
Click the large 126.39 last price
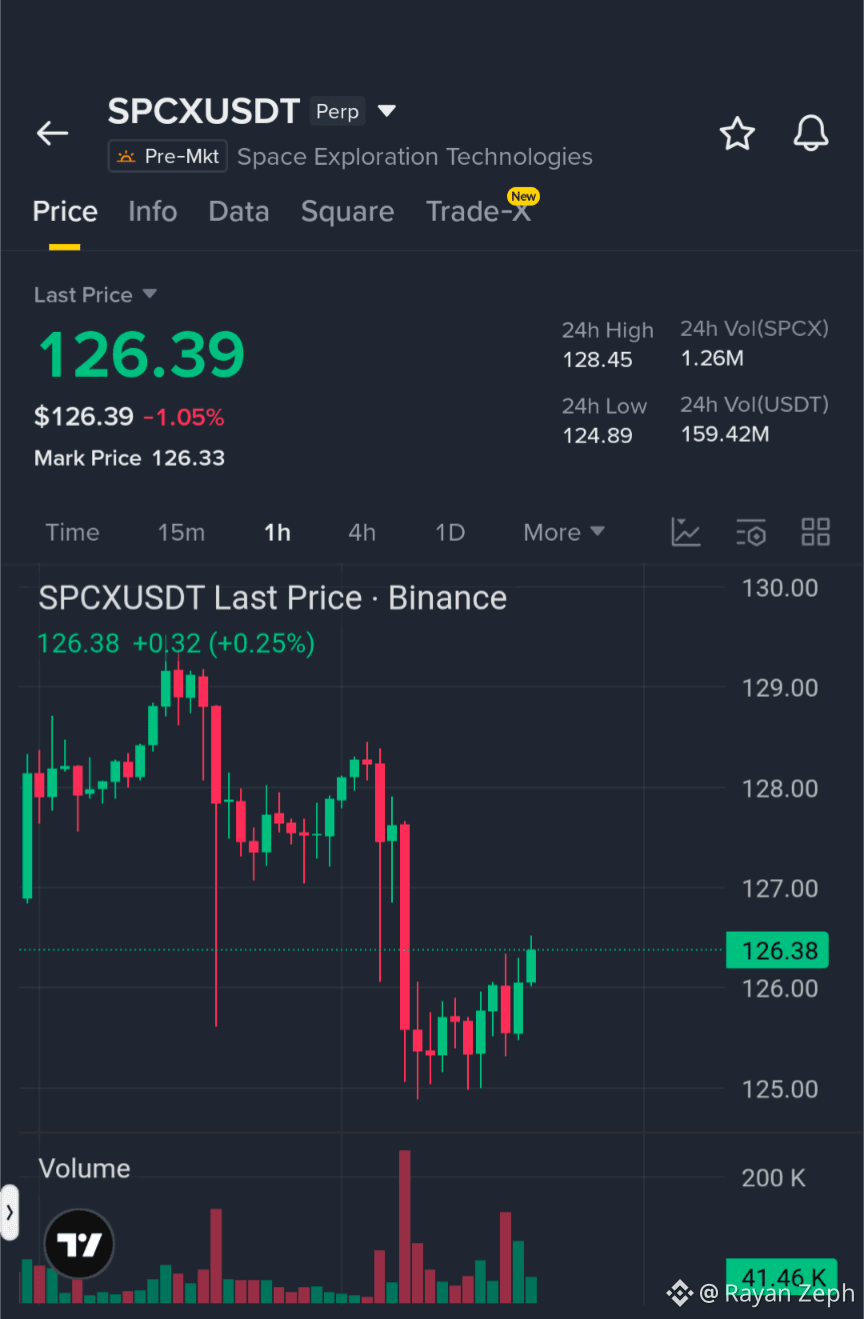141,354
